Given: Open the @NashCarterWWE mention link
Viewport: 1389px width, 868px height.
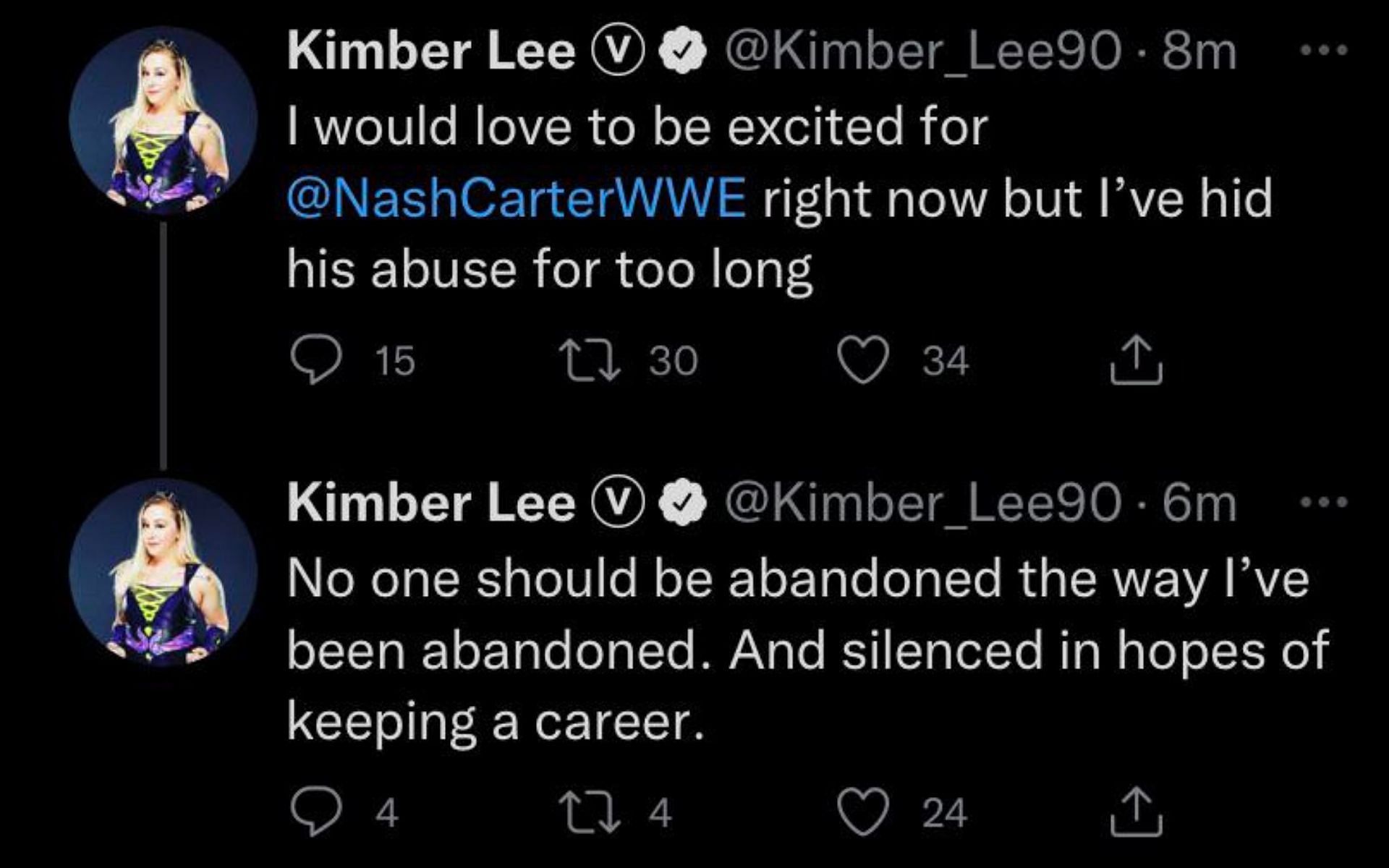Looking at the screenshot, I should pyautogui.click(x=517, y=198).
